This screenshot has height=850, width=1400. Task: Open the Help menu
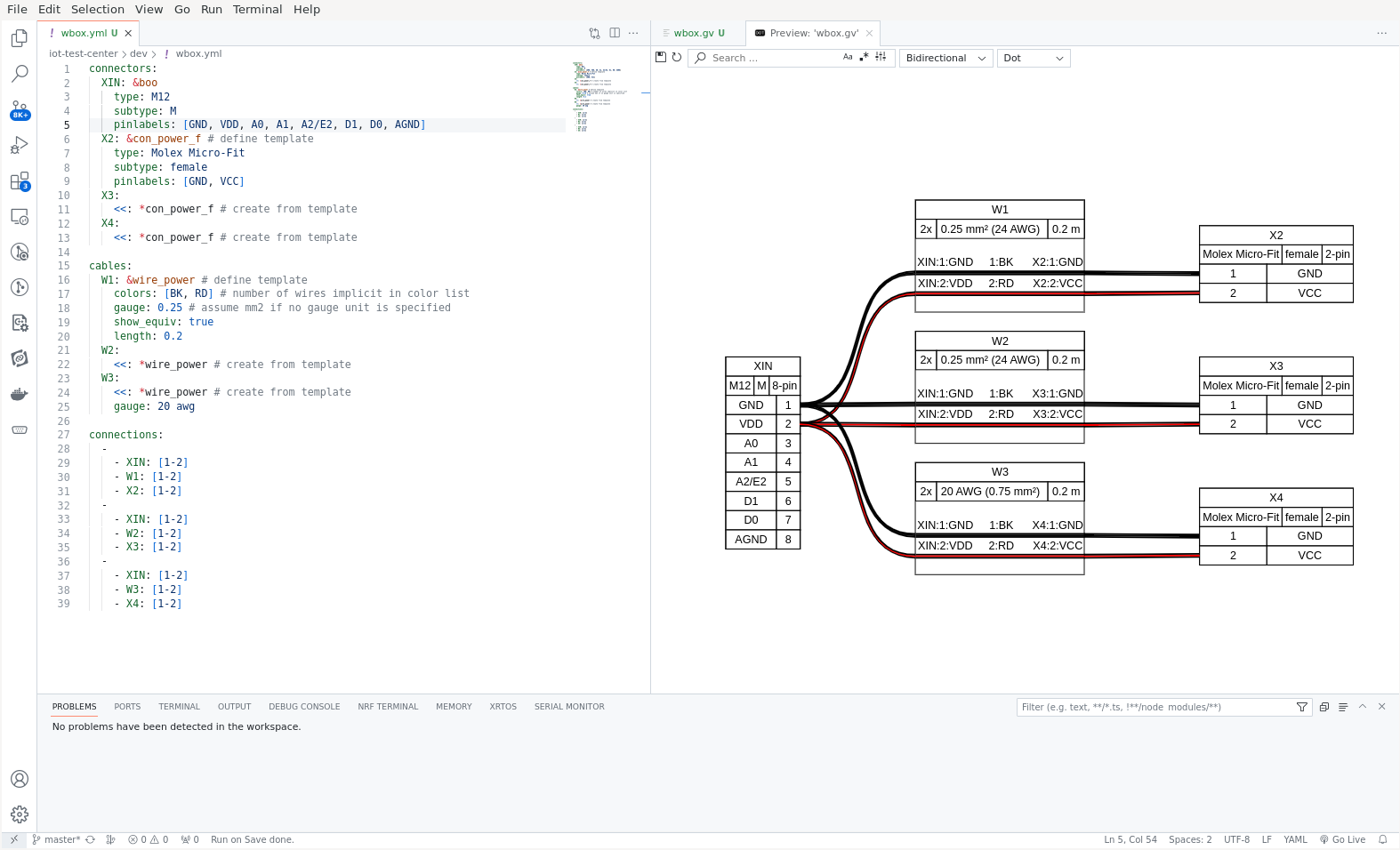pyautogui.click(x=306, y=9)
